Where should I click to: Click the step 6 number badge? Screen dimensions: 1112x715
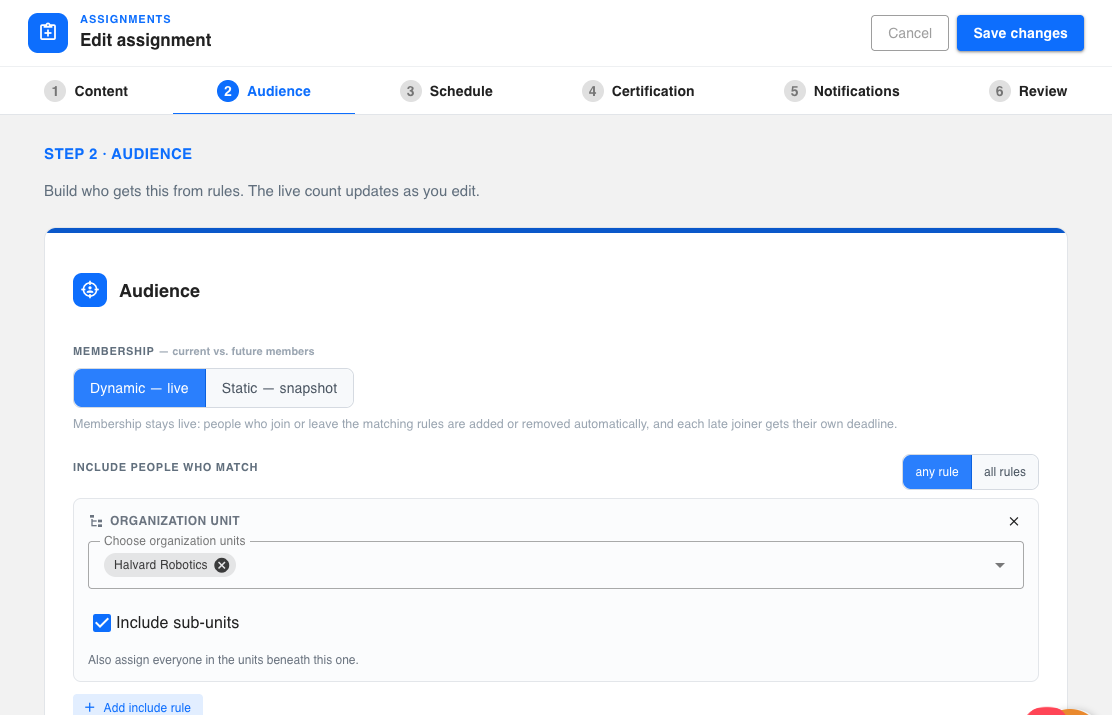(x=999, y=91)
